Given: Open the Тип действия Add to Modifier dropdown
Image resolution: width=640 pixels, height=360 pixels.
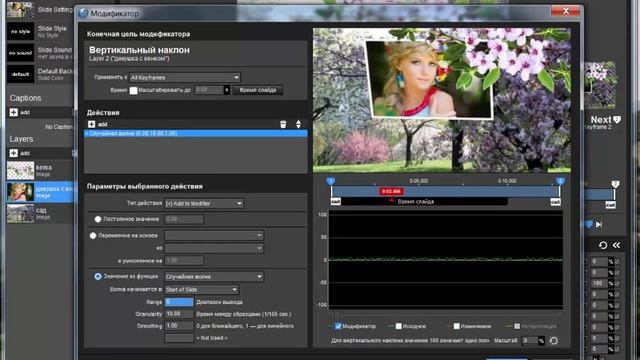Looking at the screenshot, I should 204,203.
